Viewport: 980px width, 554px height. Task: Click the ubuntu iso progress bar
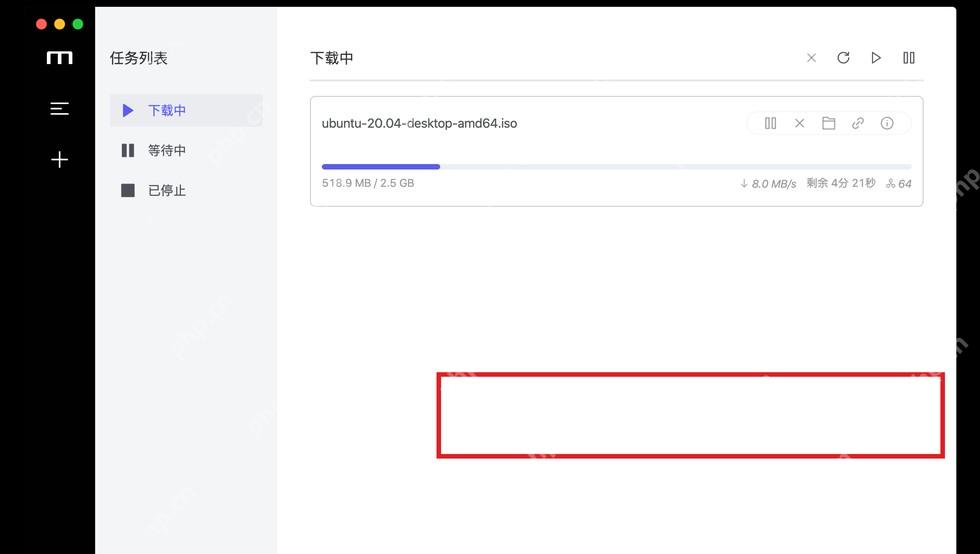point(616,167)
